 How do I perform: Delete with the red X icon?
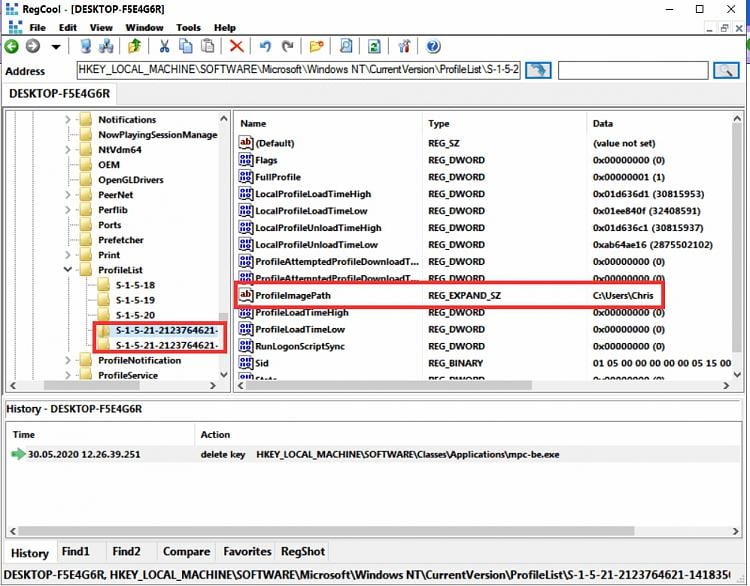pos(236,46)
